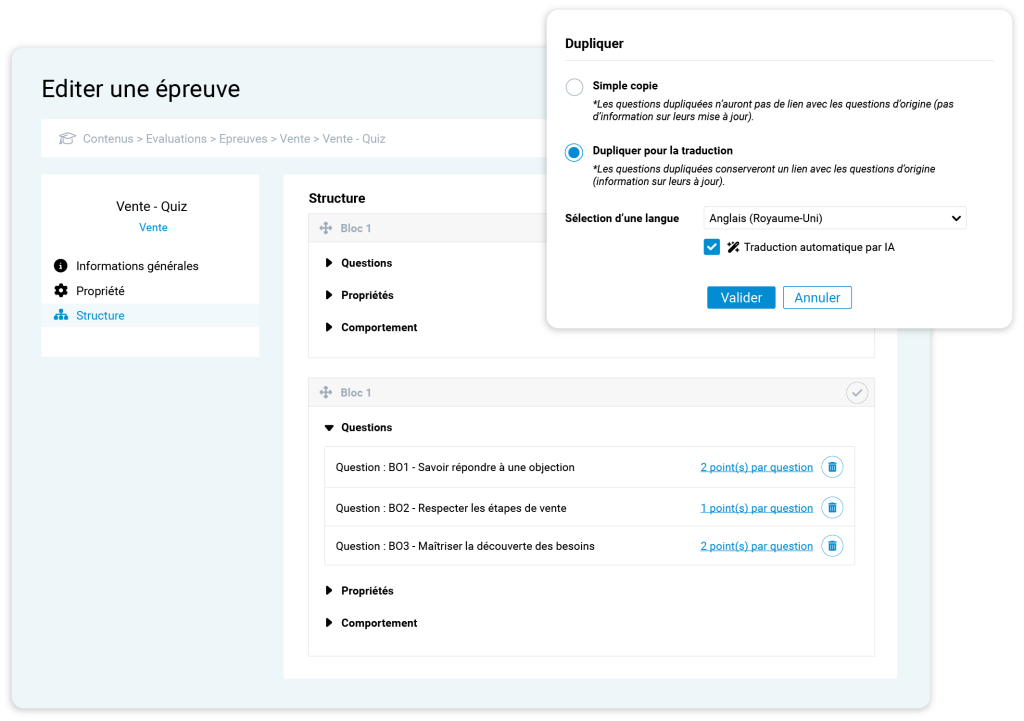Viewport: 1024px width, 721px height.
Task: Edit points for question BO1
Action: 757,468
